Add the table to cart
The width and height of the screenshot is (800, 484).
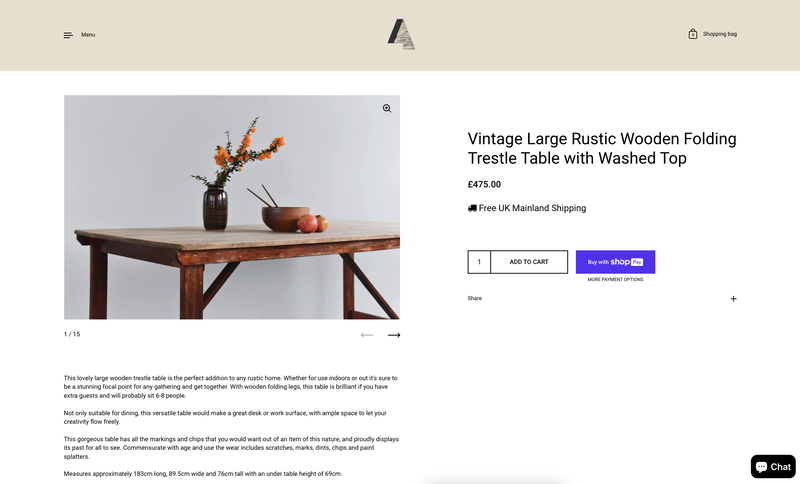pyautogui.click(x=529, y=262)
